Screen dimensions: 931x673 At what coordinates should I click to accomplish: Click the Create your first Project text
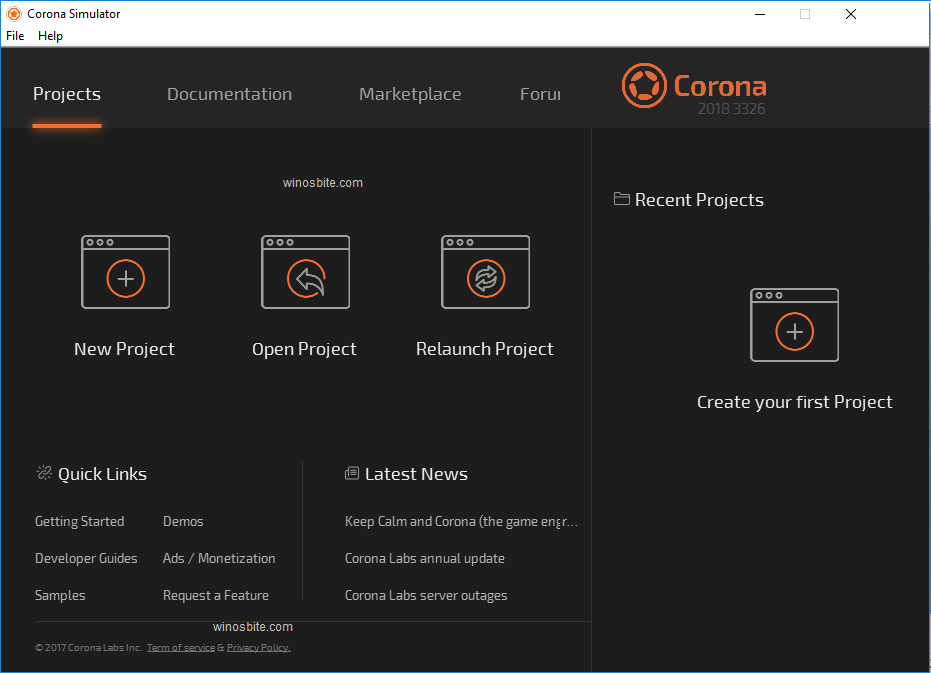pyautogui.click(x=794, y=402)
